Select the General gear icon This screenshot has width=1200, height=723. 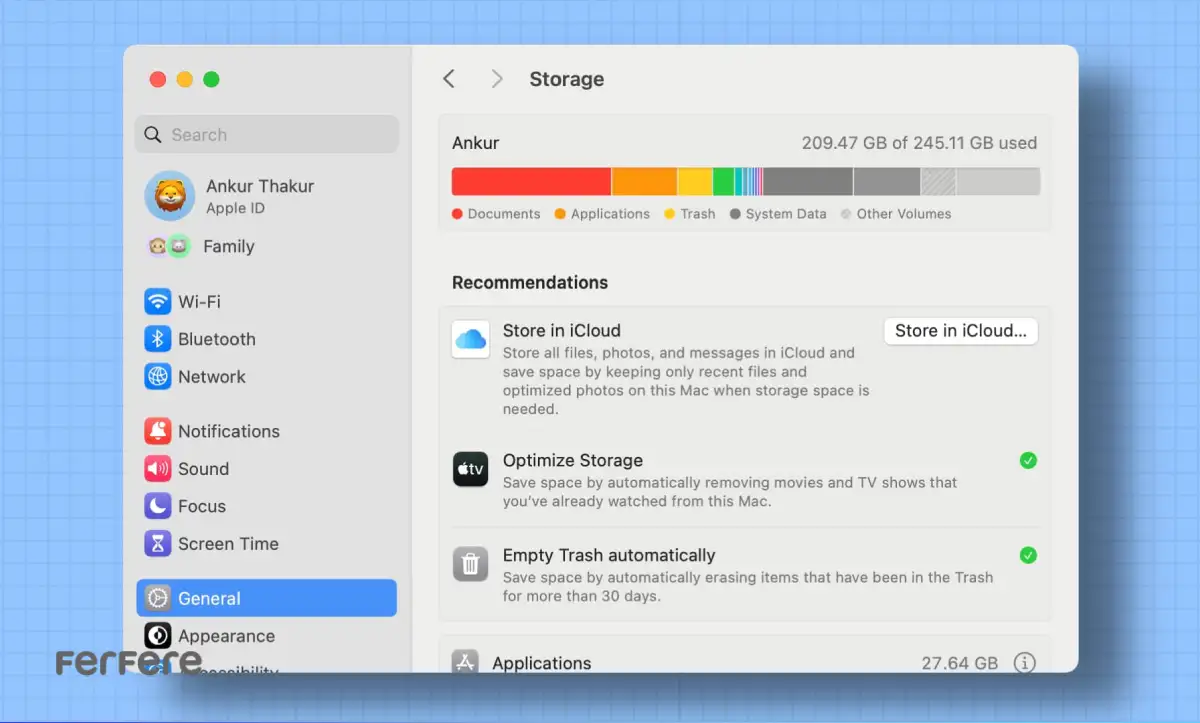(157, 598)
